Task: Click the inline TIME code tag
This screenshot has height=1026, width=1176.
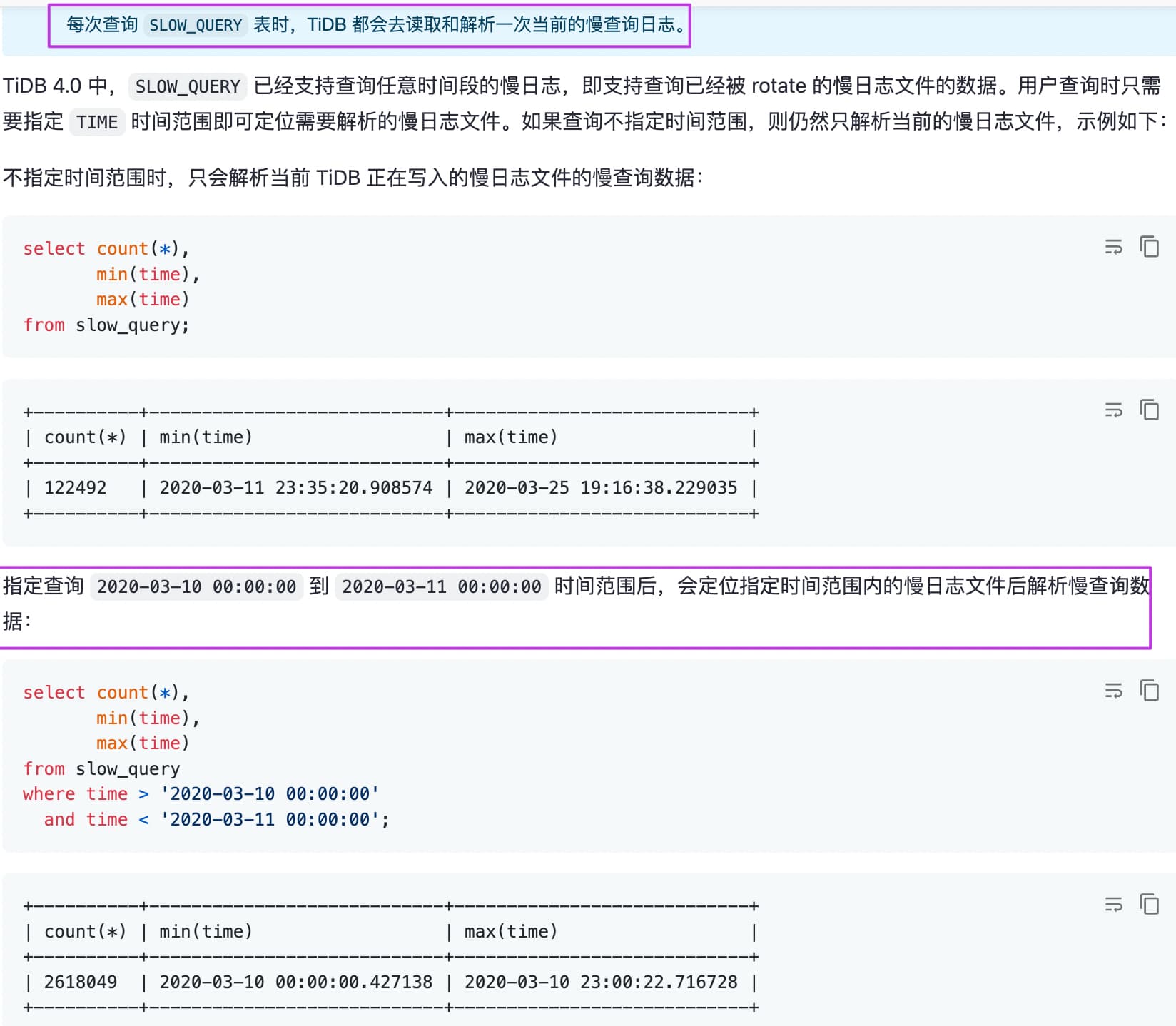Action: (97, 122)
